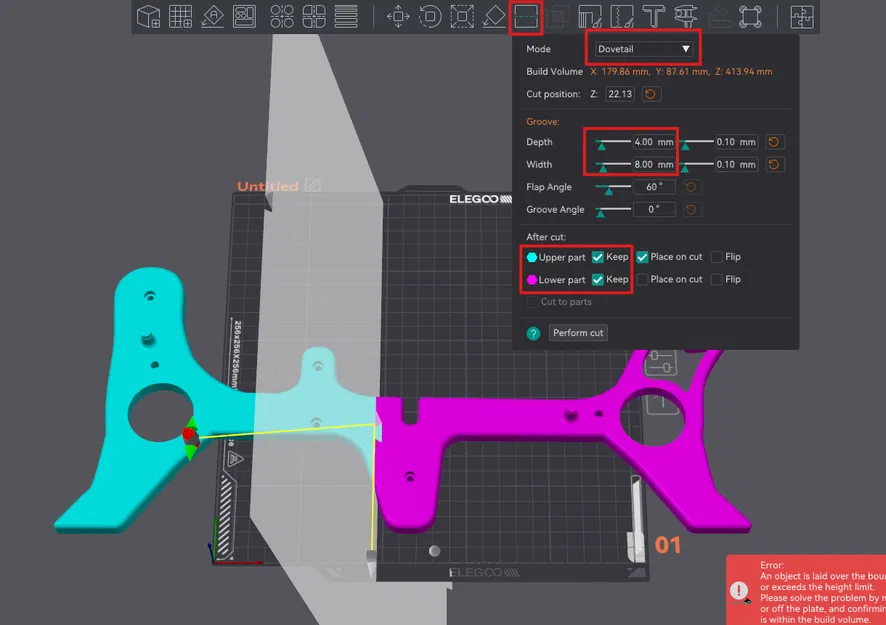This screenshot has height=625, width=886.
Task: Adjust the Depth tolerance slider
Action: (x=696, y=143)
